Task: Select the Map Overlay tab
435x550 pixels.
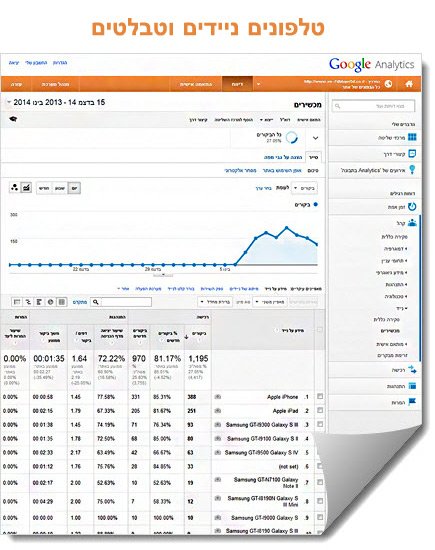Action: 283,157
